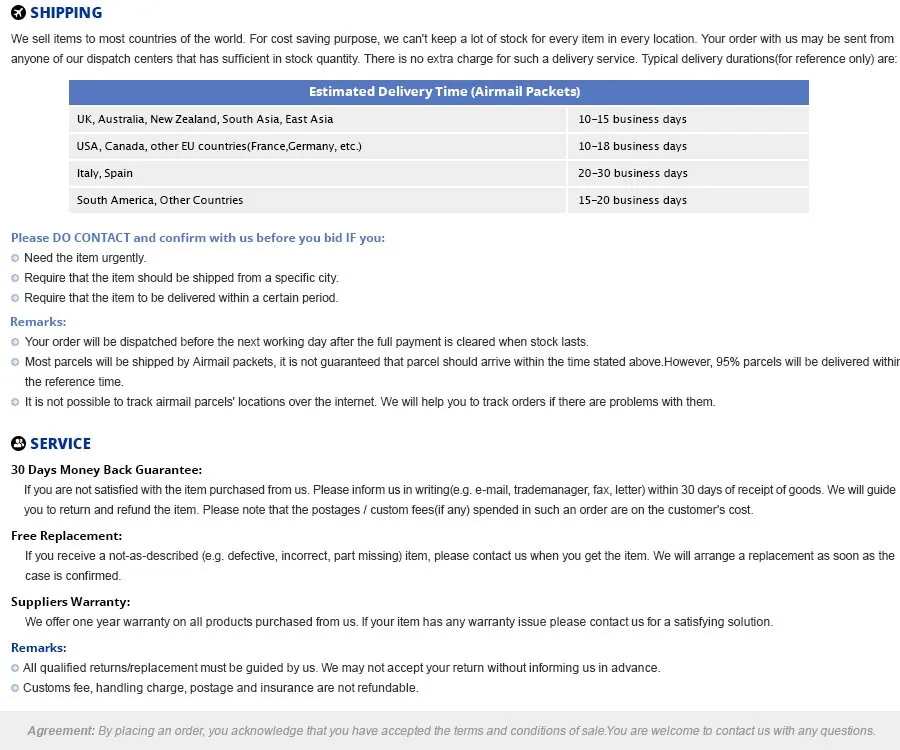Click bullet icon before 'Your order will be dispatched'
The width and height of the screenshot is (900, 750).
(15, 342)
